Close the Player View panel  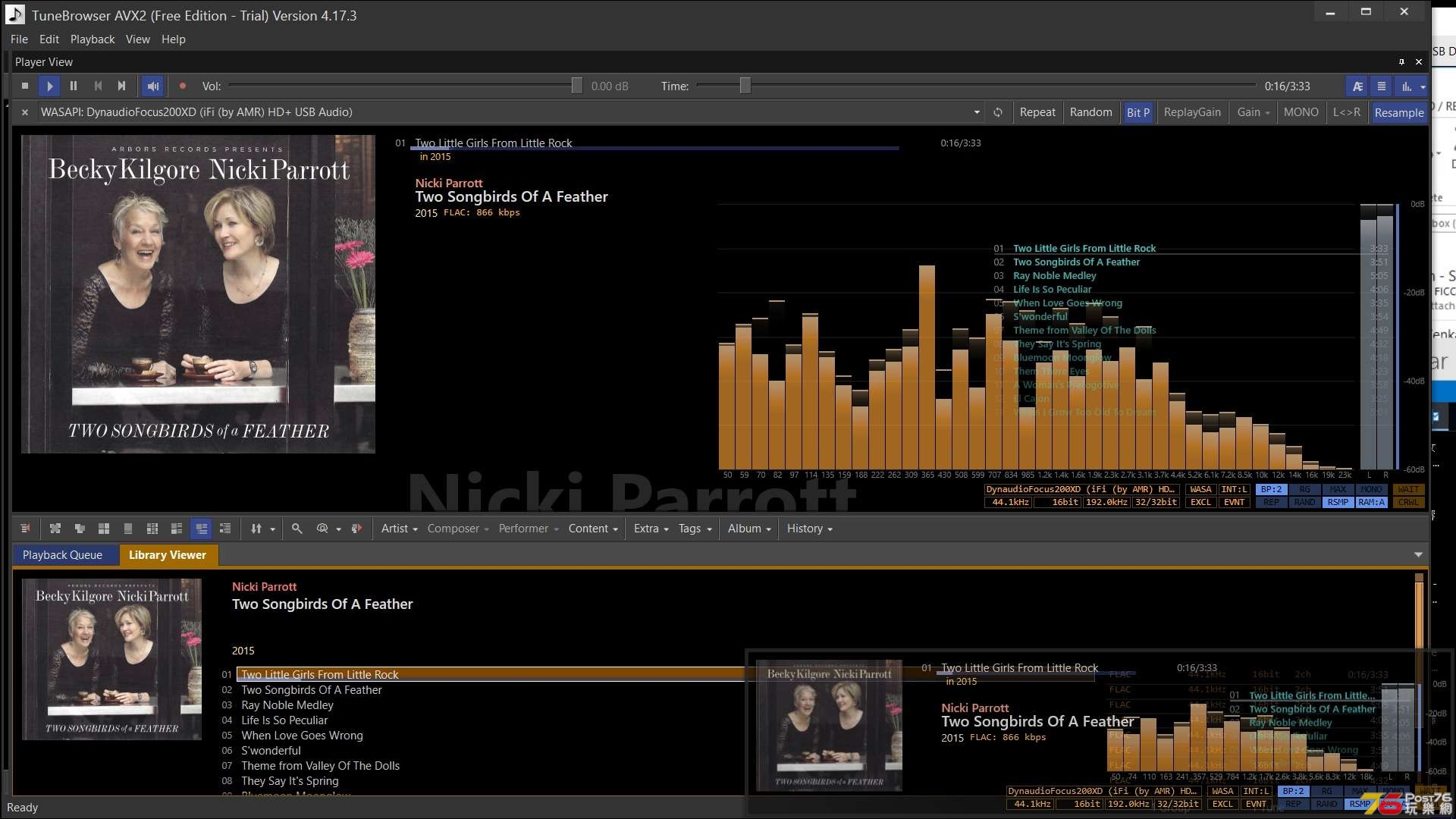pos(1419,62)
